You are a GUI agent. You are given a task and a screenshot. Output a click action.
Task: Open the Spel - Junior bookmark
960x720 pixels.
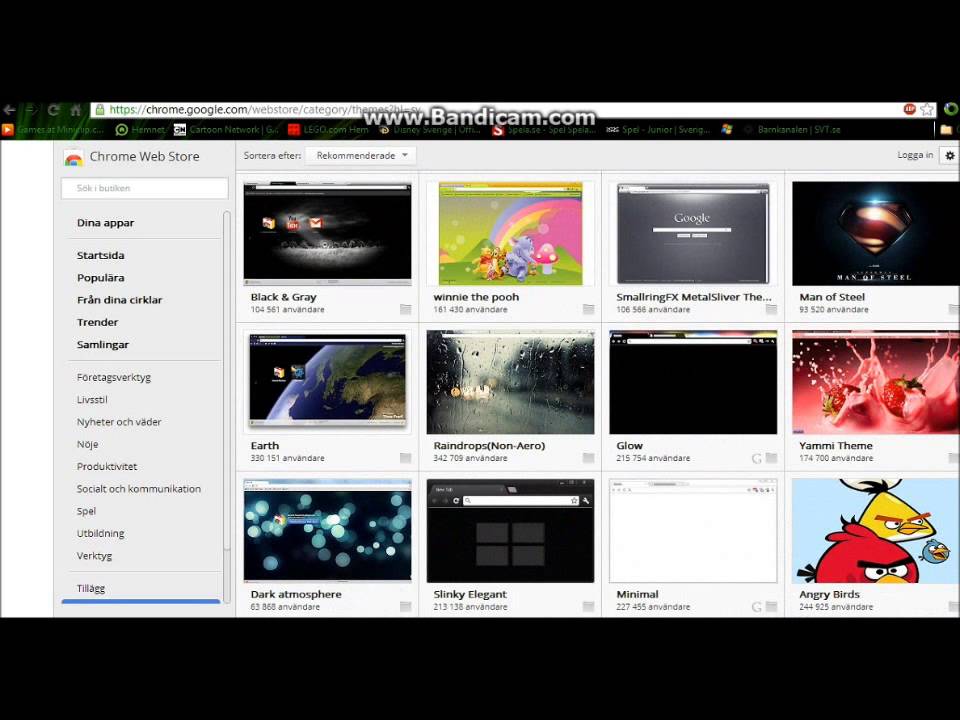(658, 130)
